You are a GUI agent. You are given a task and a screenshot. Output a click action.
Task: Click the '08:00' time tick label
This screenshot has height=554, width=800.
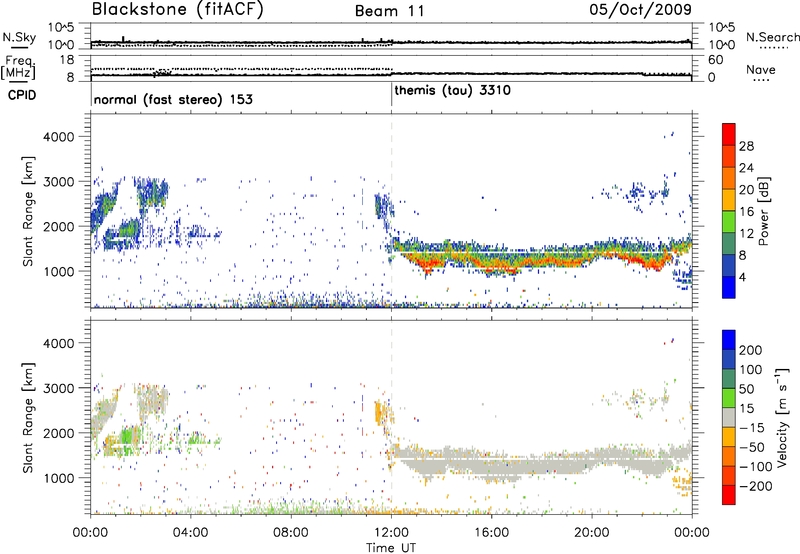(x=291, y=532)
